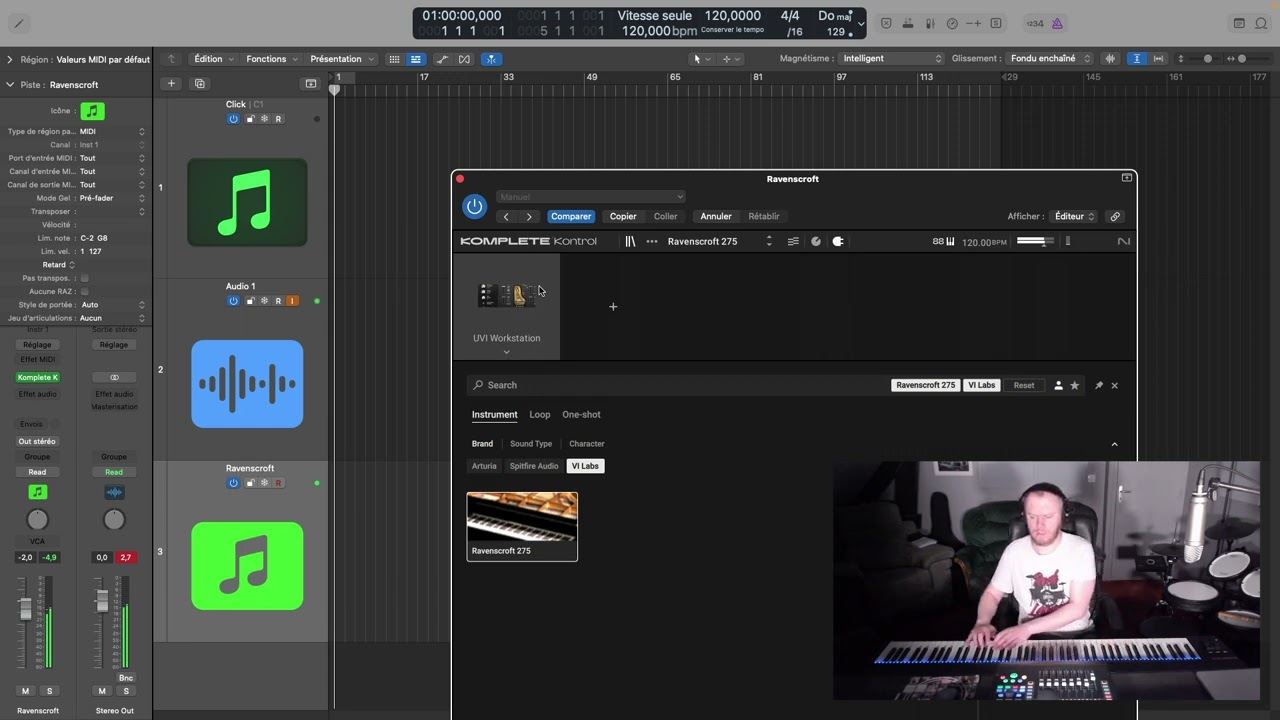Open the Fonctions menu

(272, 59)
